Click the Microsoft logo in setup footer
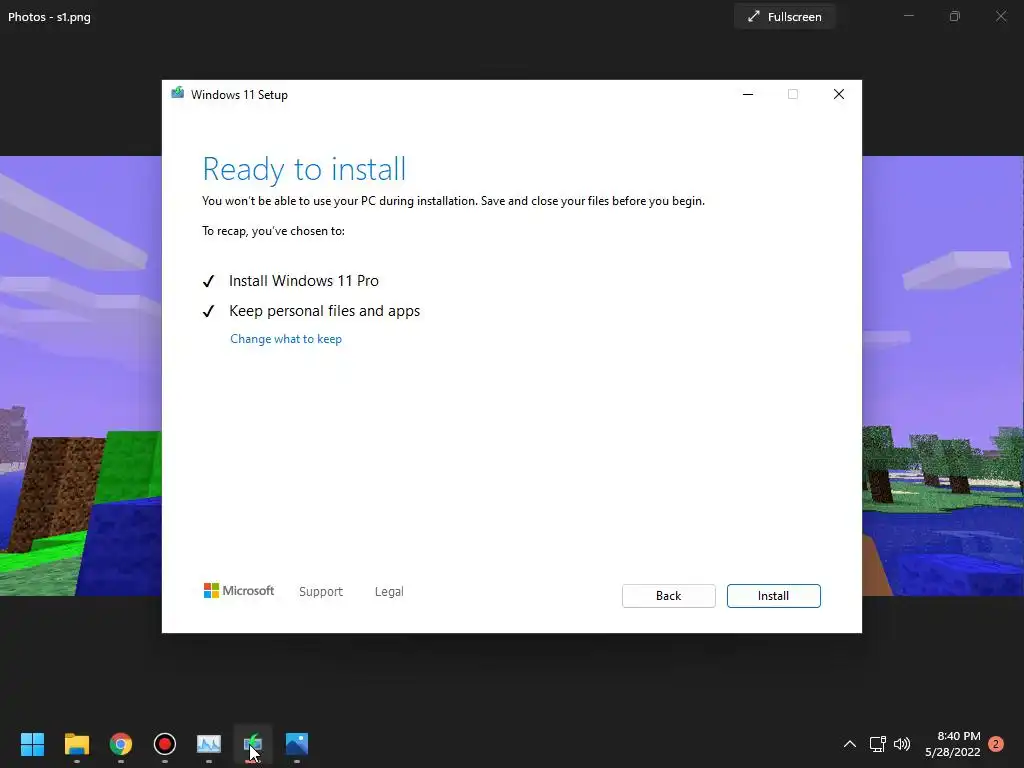 [x=239, y=590]
